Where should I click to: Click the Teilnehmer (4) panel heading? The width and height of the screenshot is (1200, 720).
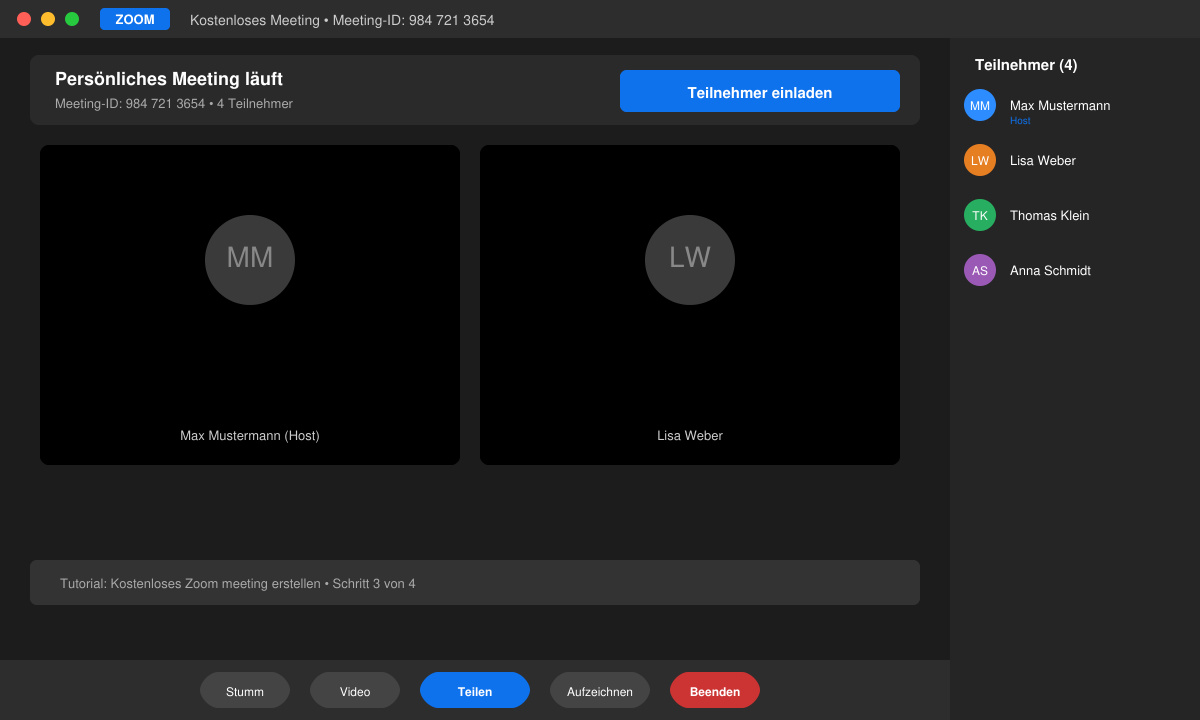(1026, 65)
